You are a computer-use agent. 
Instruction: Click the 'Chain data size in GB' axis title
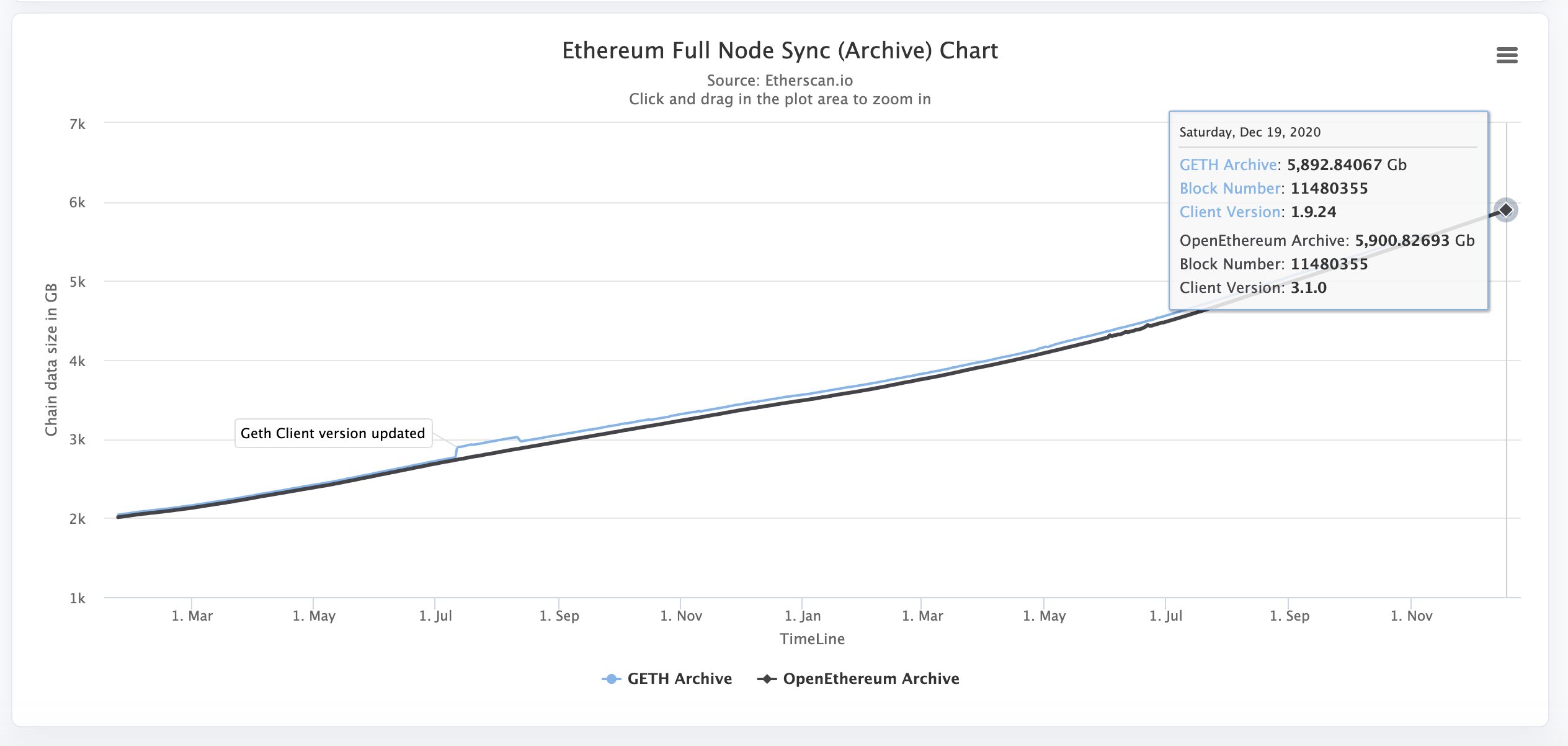[x=51, y=359]
